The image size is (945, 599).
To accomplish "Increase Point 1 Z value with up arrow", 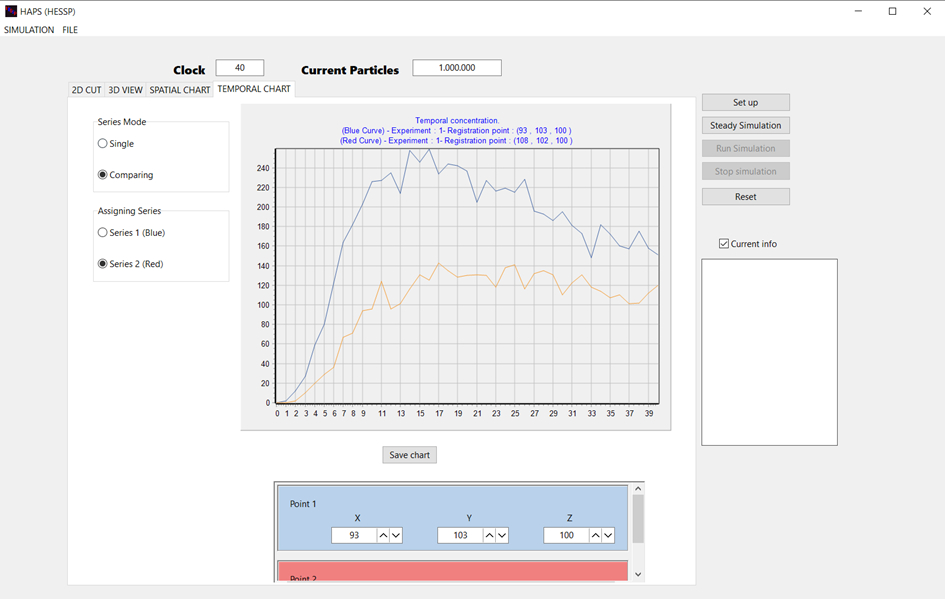I will click(595, 536).
